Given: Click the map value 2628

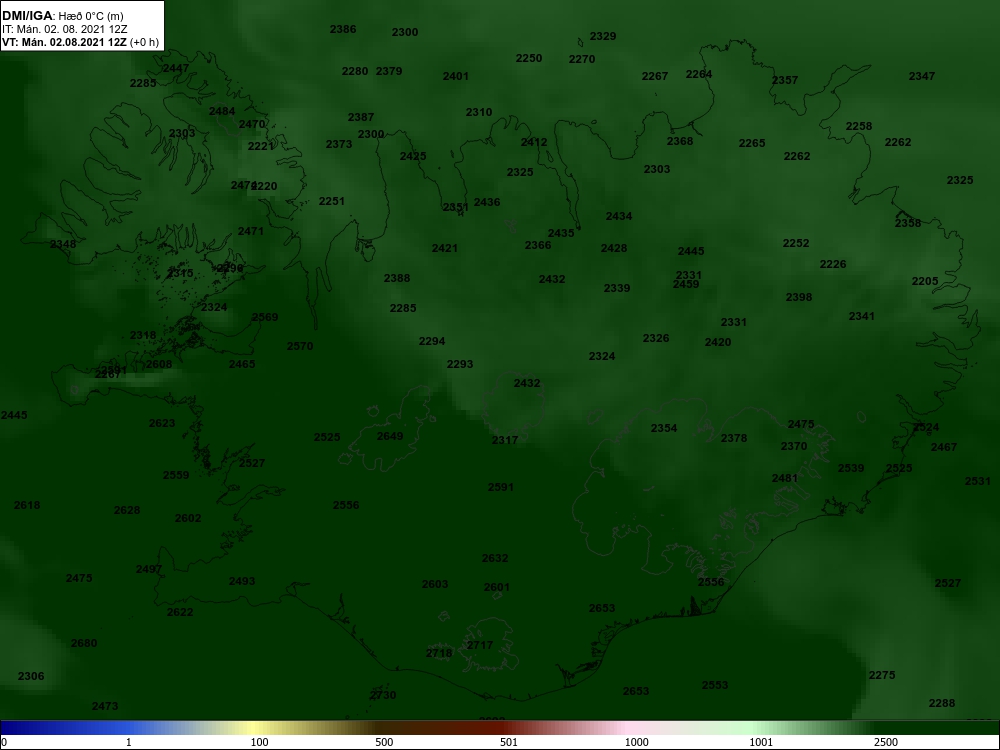Looking at the screenshot, I should [x=127, y=510].
